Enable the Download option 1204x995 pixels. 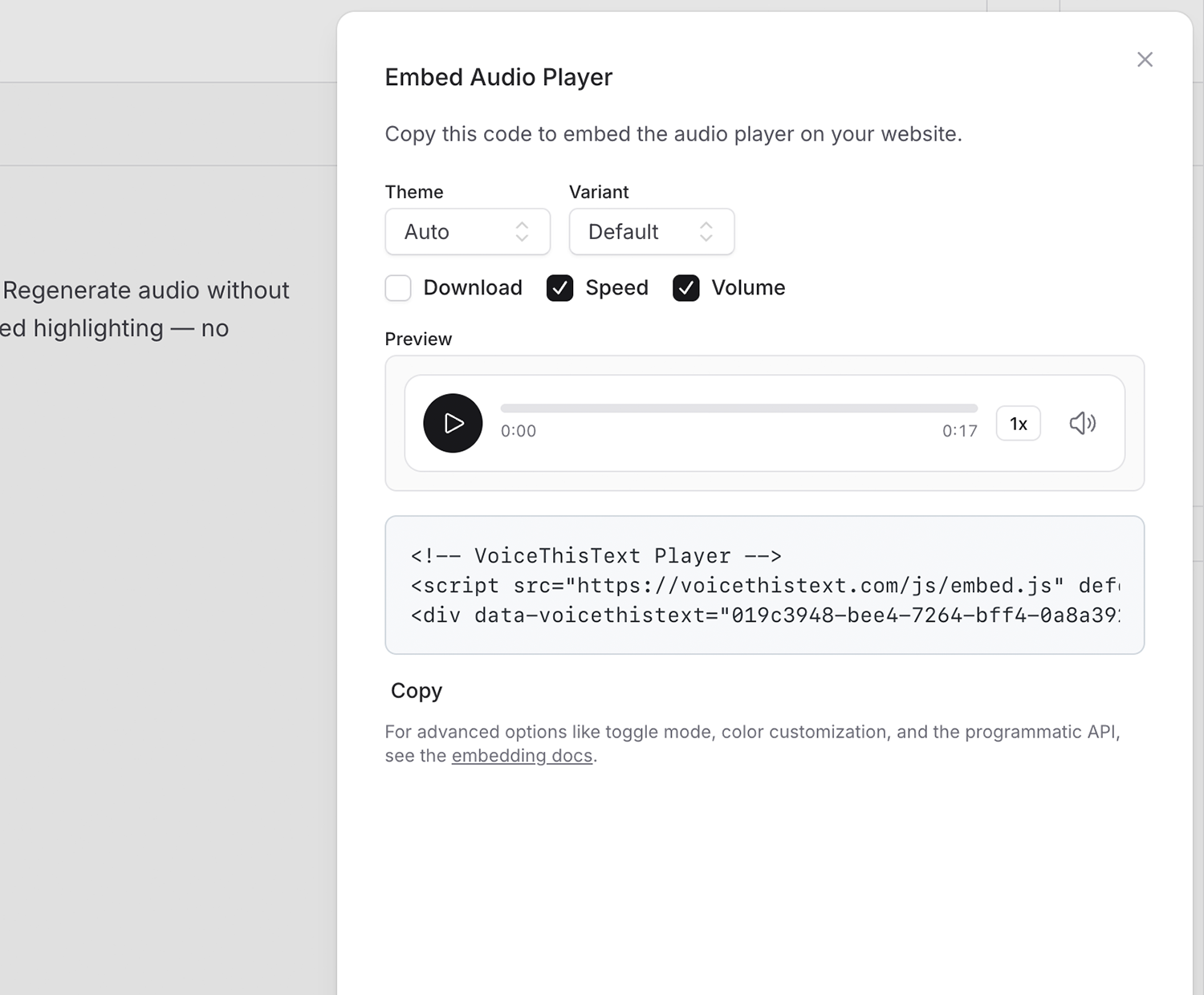pyautogui.click(x=397, y=287)
